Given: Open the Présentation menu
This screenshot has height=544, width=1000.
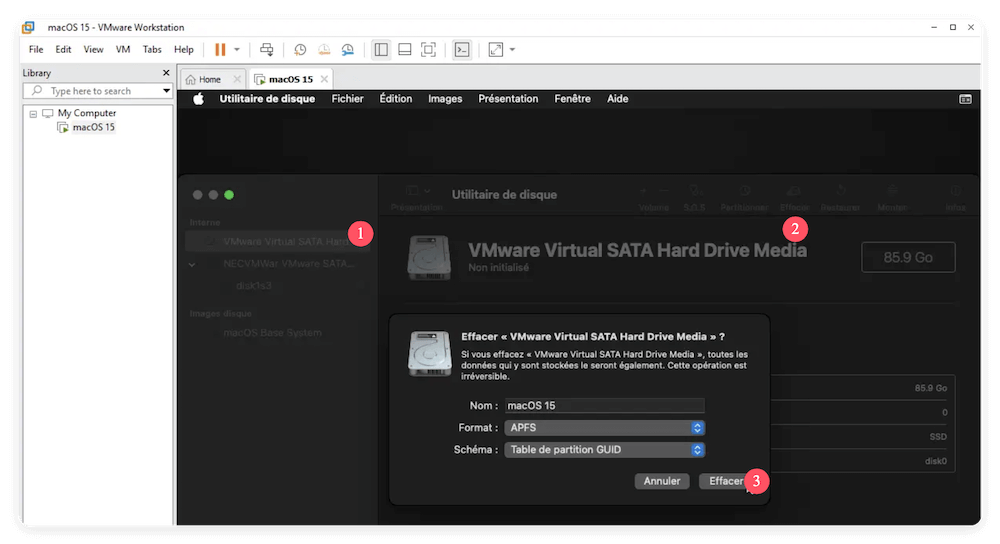Looking at the screenshot, I should point(508,99).
